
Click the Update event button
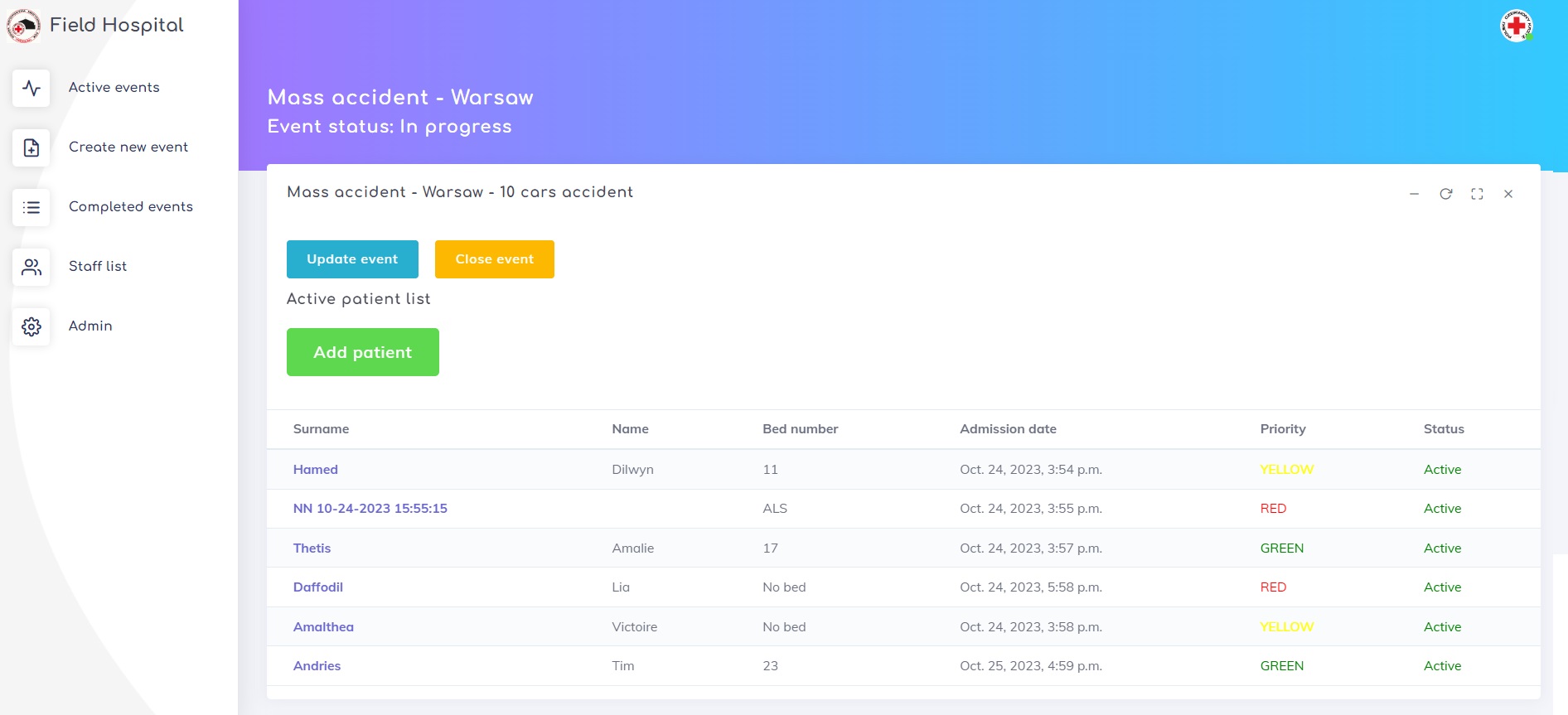tap(352, 259)
